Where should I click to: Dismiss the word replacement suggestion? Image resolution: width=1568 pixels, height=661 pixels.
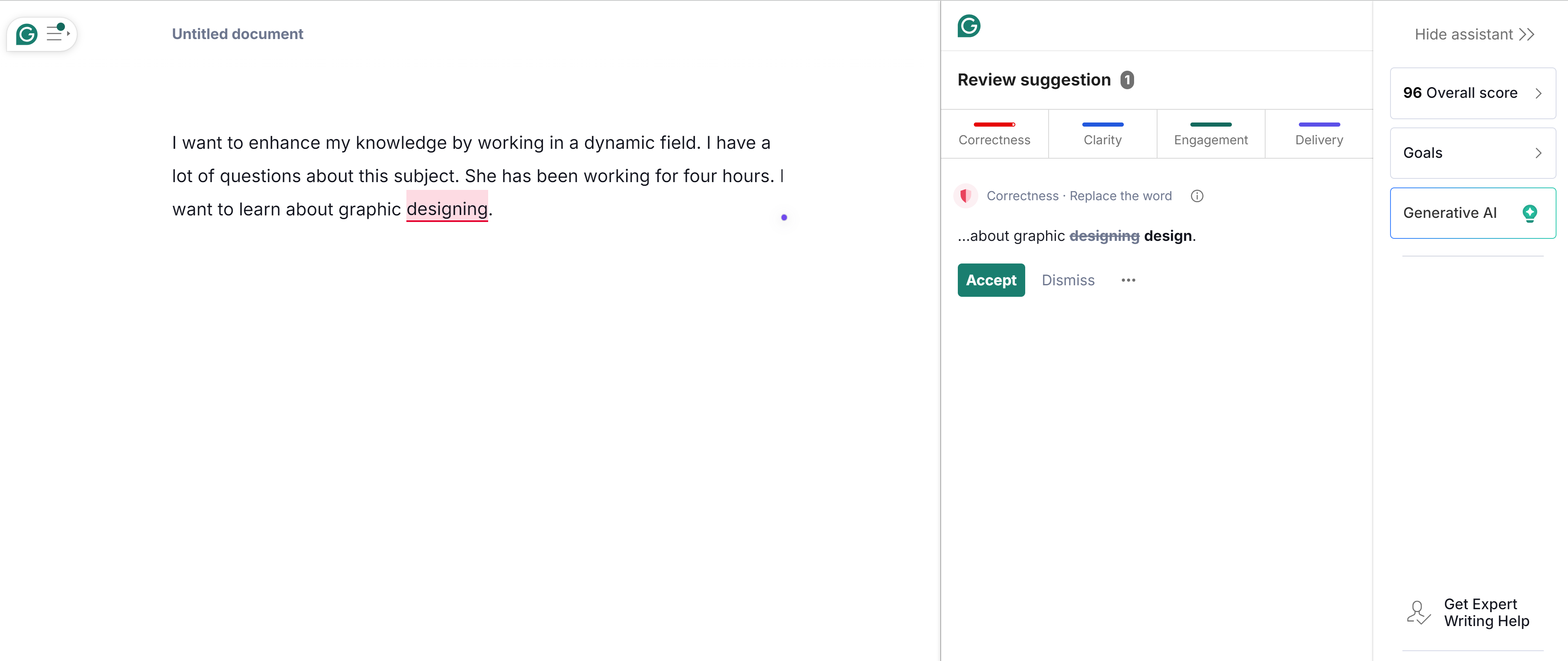click(x=1068, y=280)
